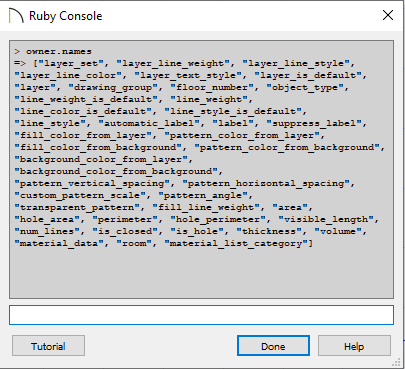Close the Ruby Console dialog
405x369 pixels.
pyautogui.click(x=388, y=15)
